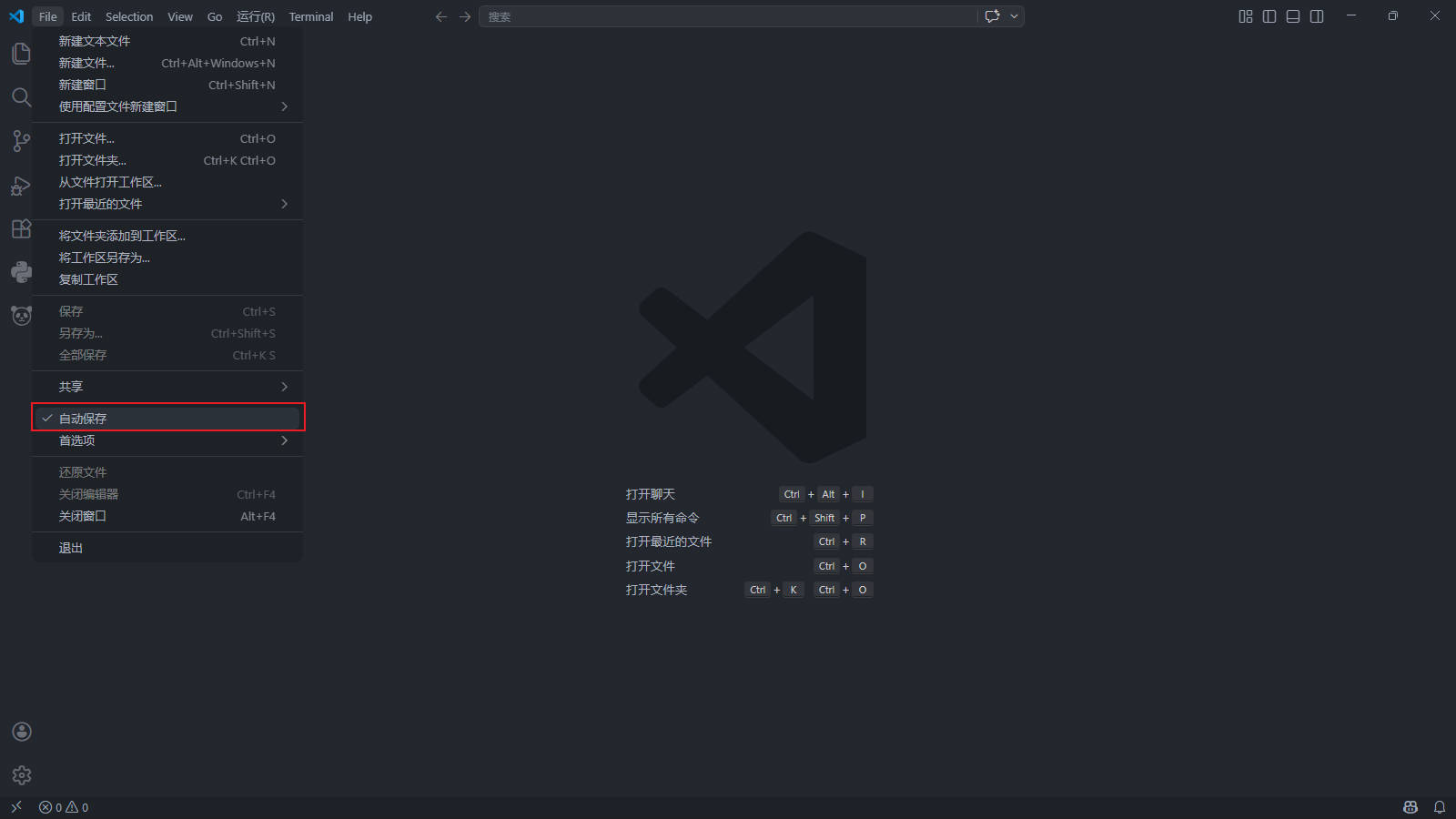Open the Search view in activity bar
Viewport: 1456px width, 819px height.
(21, 97)
